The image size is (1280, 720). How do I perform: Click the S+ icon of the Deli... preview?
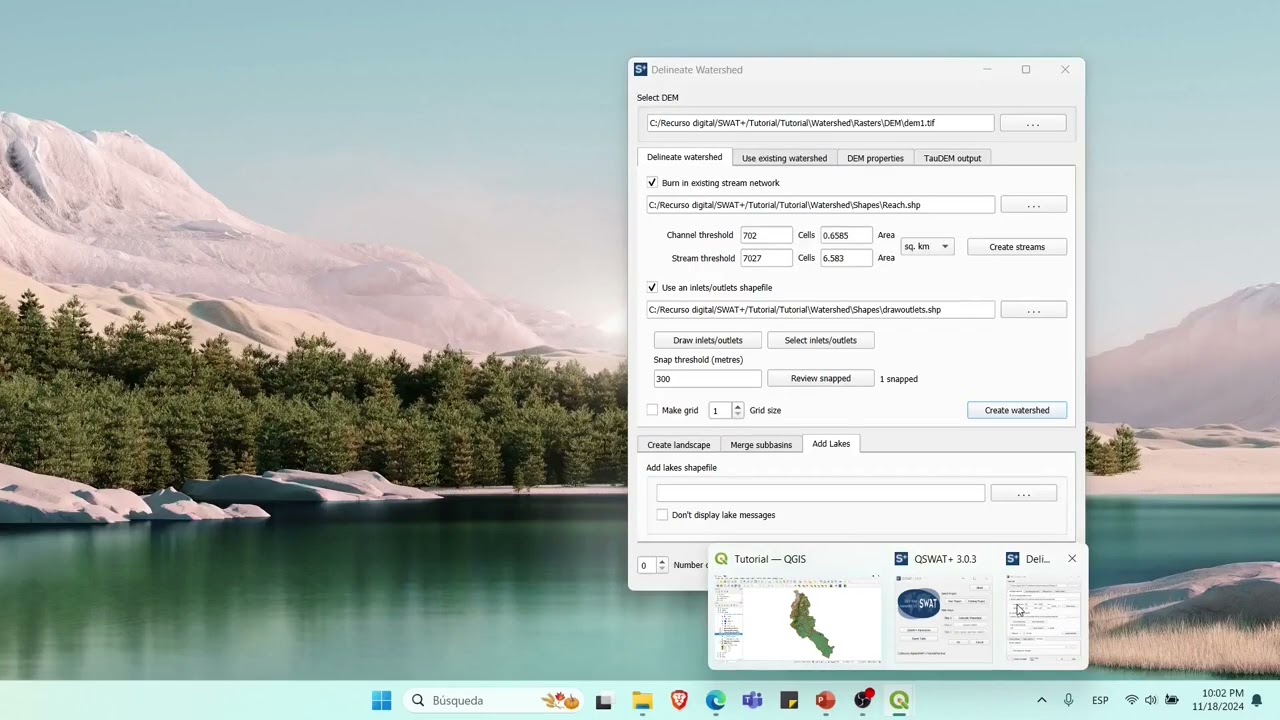1013,559
